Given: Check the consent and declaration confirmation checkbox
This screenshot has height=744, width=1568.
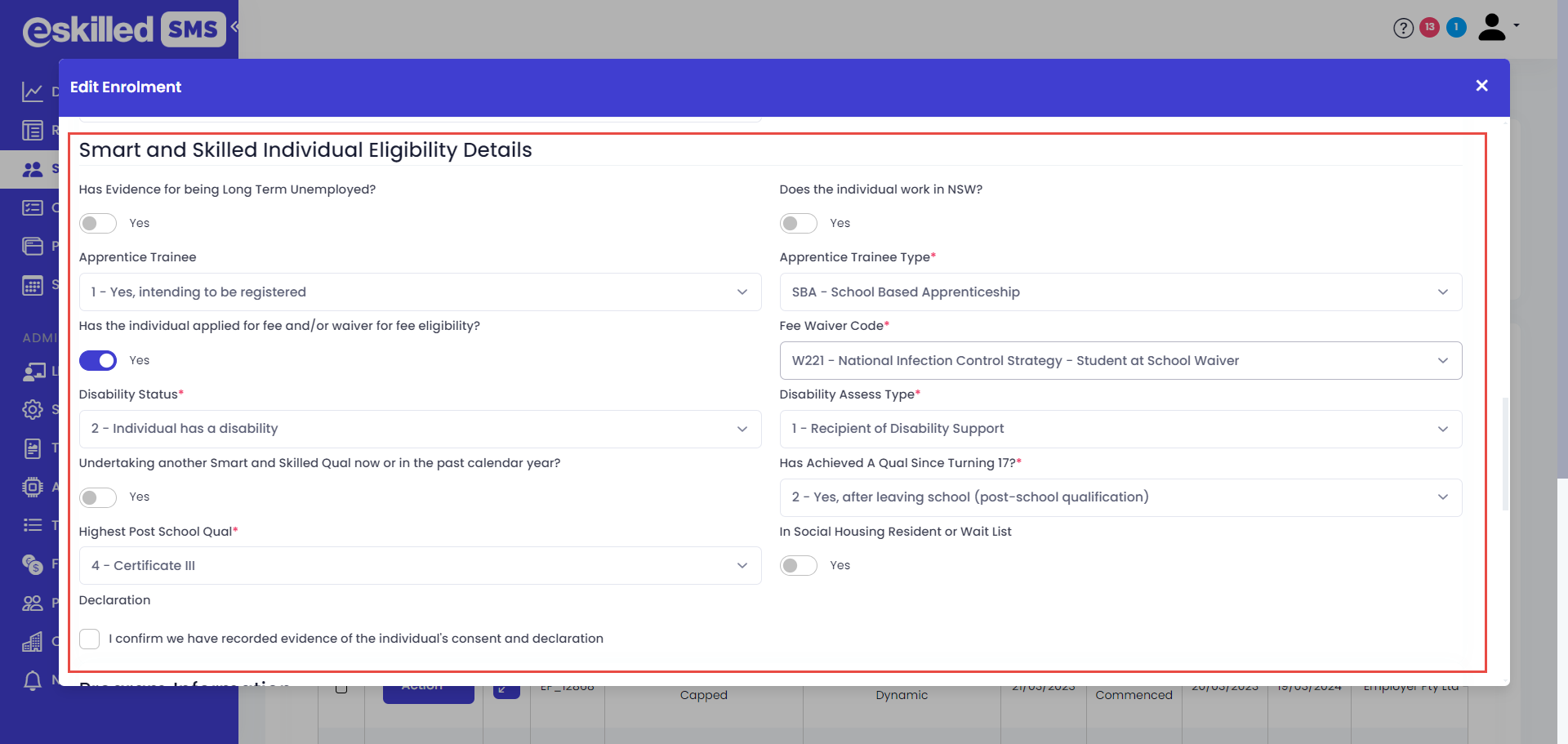Looking at the screenshot, I should click(x=90, y=639).
